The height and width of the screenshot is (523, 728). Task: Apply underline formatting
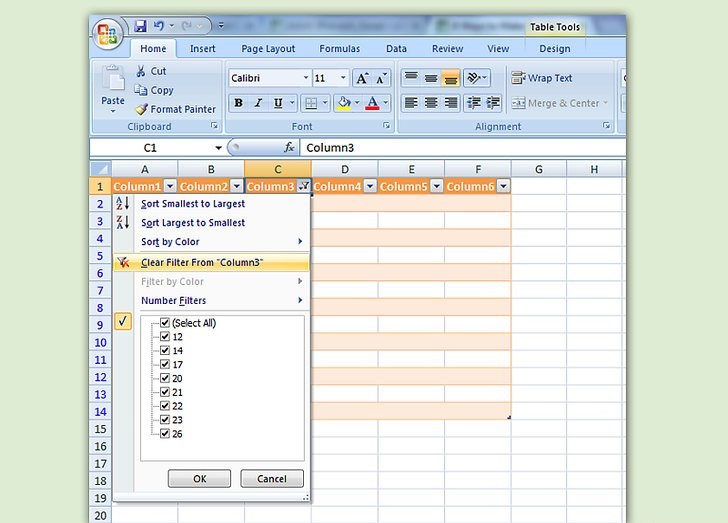(x=278, y=103)
